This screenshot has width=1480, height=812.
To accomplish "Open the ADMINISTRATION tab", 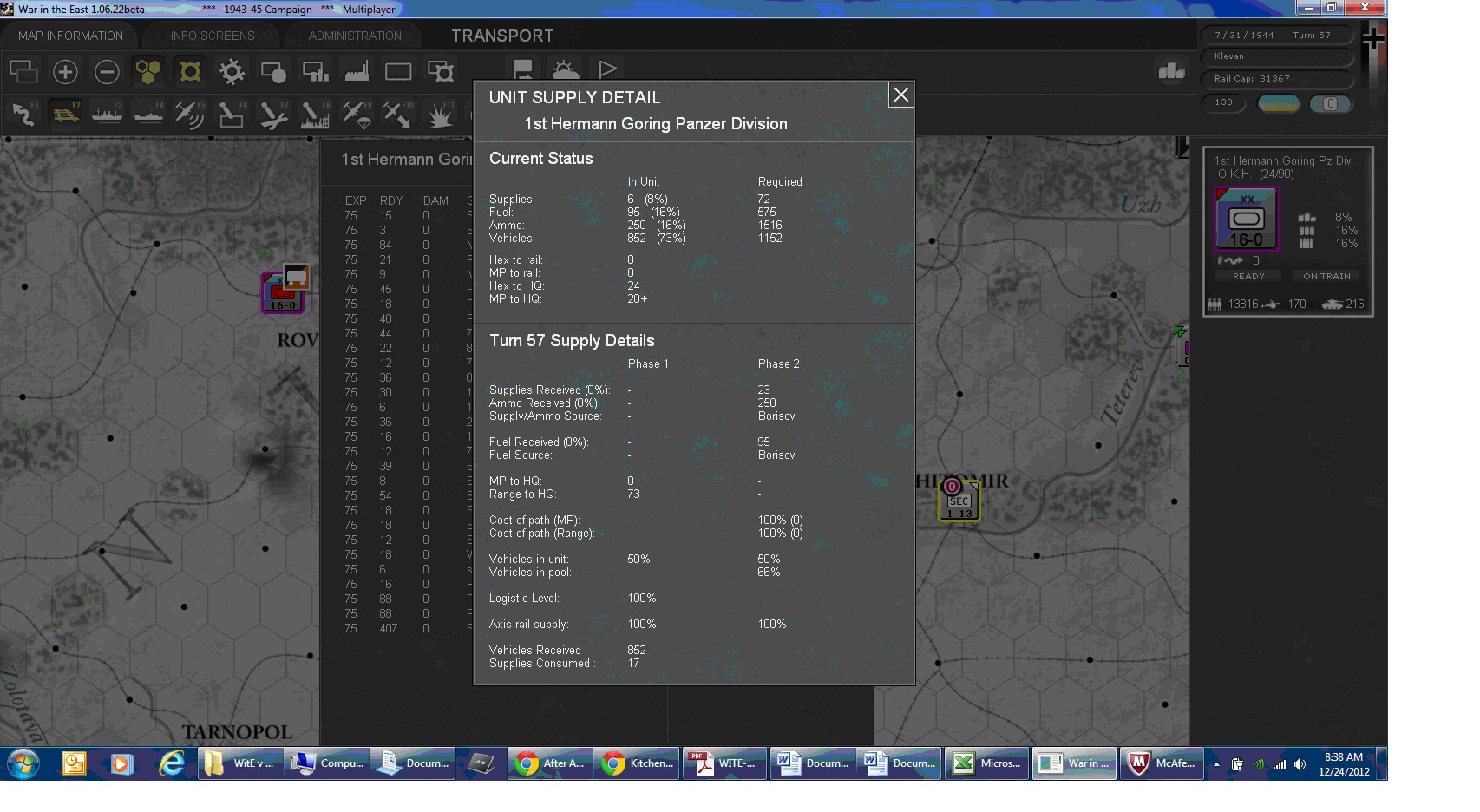I will [x=355, y=36].
